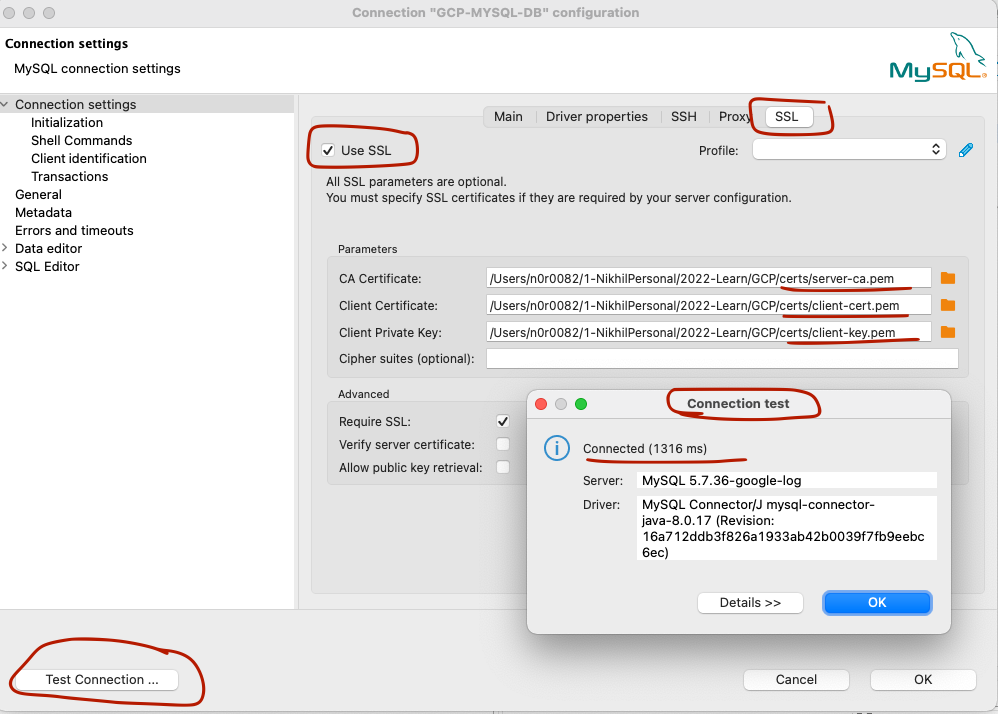Screen dimensions: 998x714
Task: Click the Client Certificate path field
Action: coord(708,305)
